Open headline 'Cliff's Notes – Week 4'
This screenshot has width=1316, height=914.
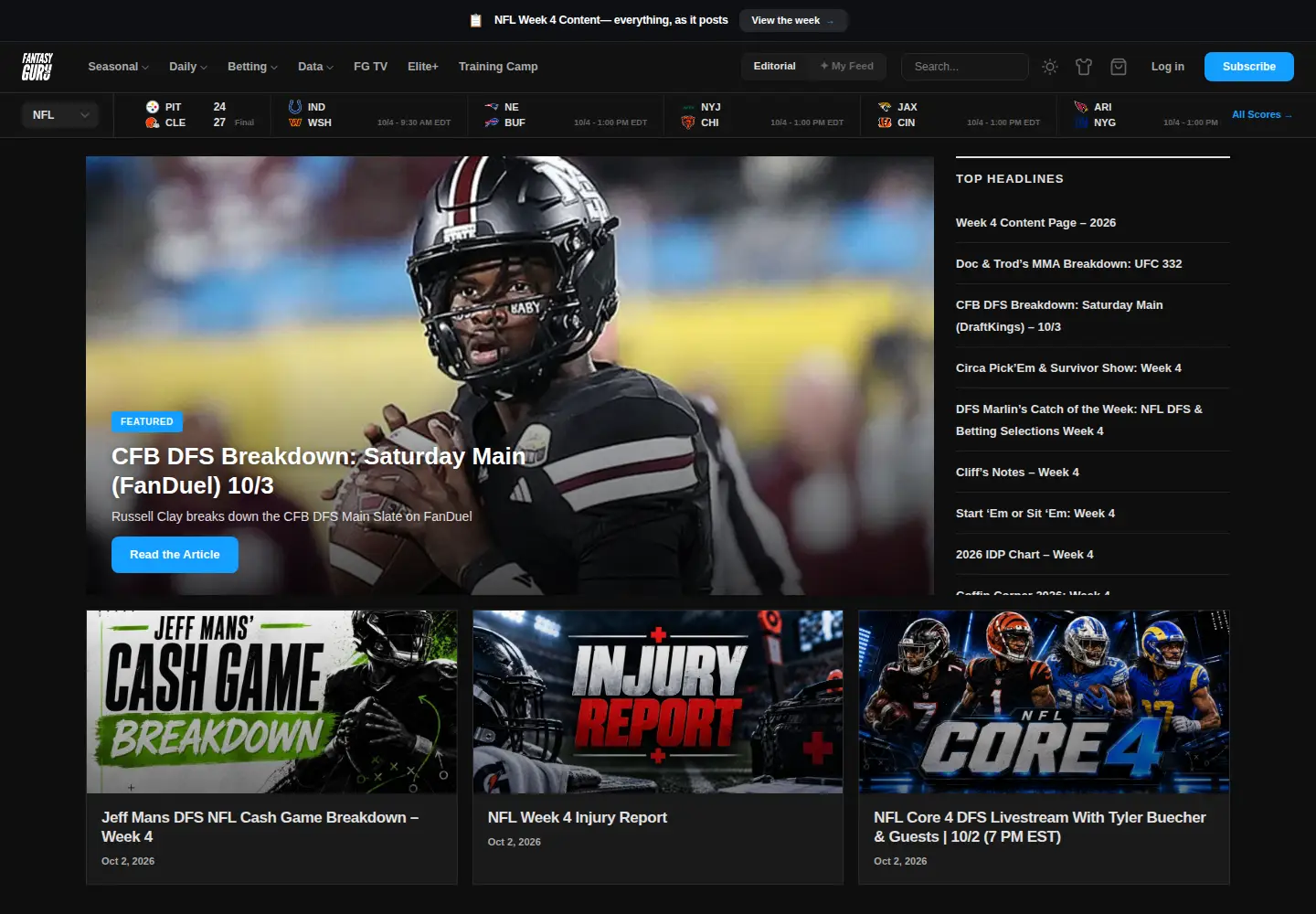[x=1017, y=473]
